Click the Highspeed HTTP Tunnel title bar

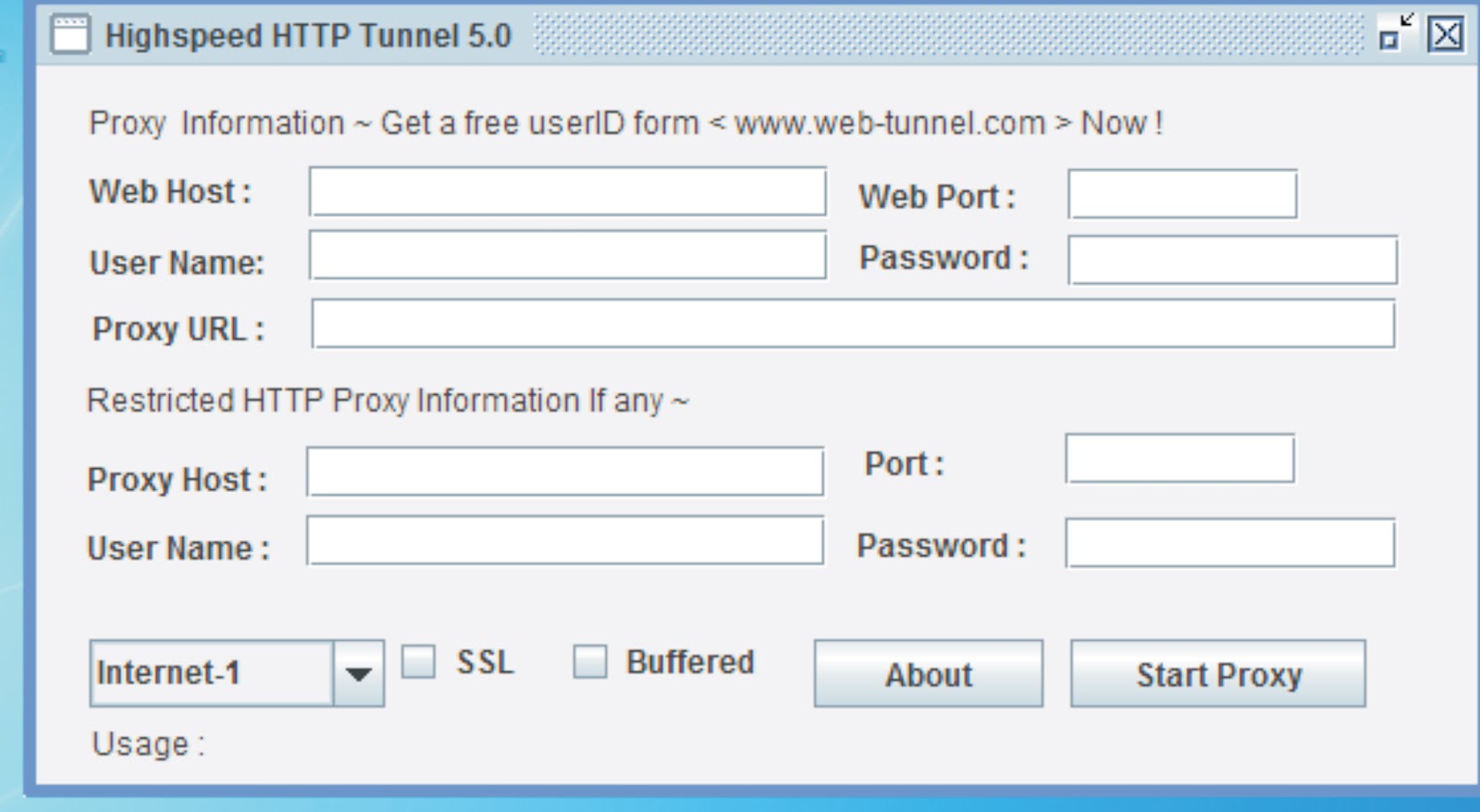[x=925, y=36]
